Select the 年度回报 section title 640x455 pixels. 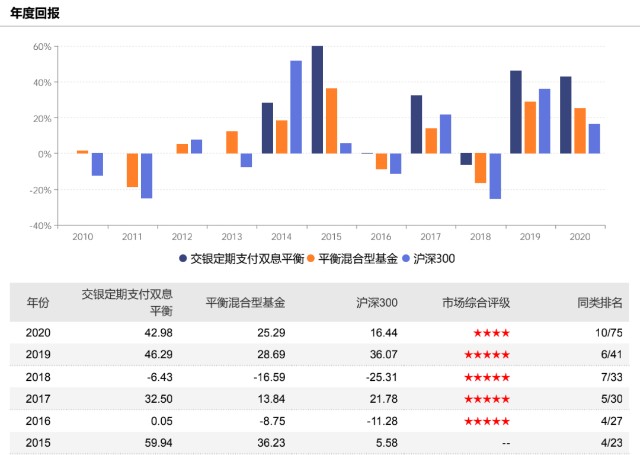click(37, 12)
